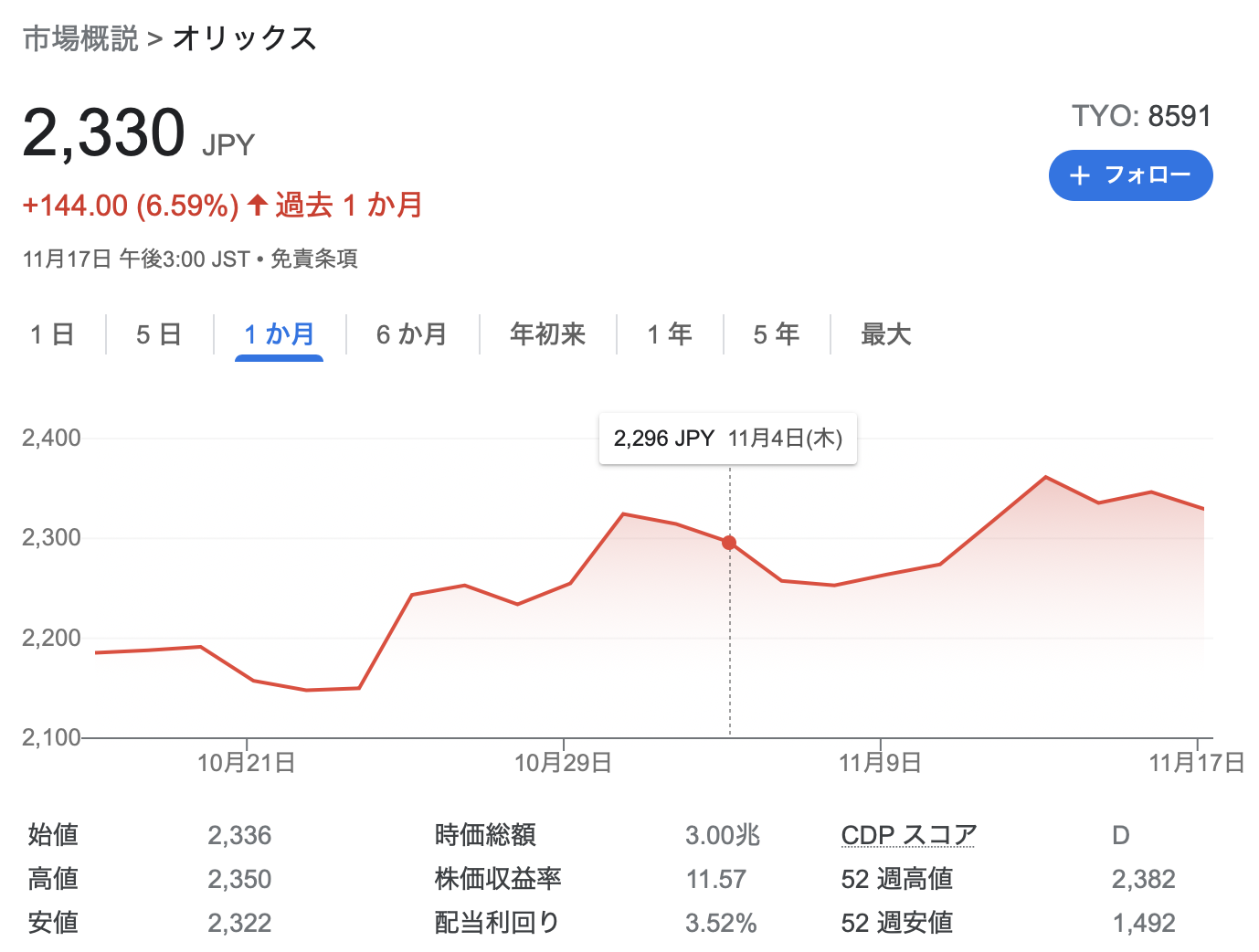Click the 11月17日 午後3:00 JST timestamp
1259x952 pixels.
click(x=136, y=259)
